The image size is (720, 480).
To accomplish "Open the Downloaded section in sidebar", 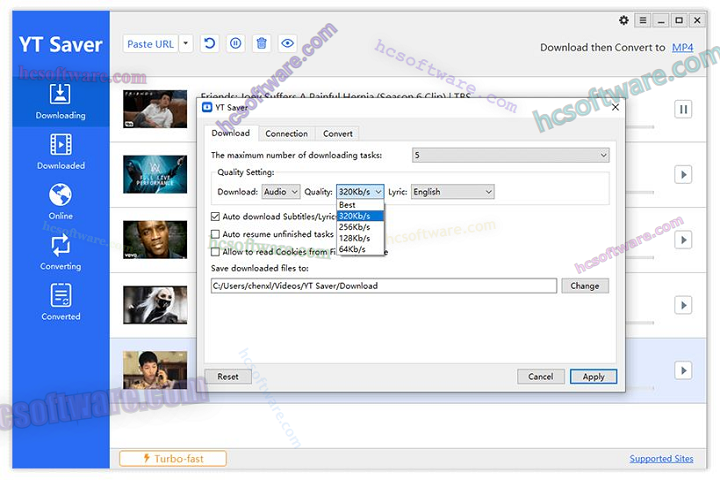I will point(61,152).
